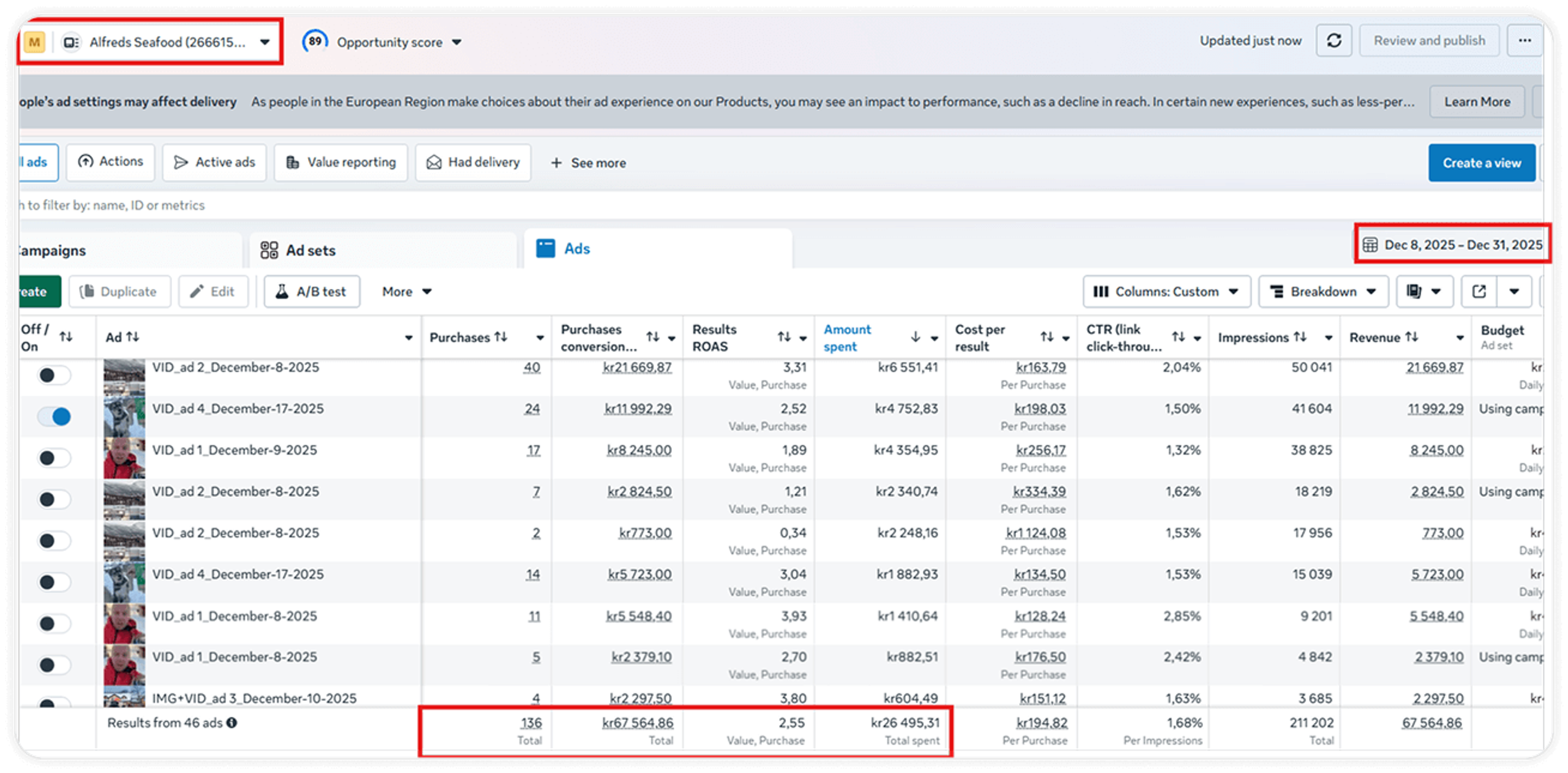Click the refresh data icon
Screen dimensions: 1568x773
point(1333,41)
